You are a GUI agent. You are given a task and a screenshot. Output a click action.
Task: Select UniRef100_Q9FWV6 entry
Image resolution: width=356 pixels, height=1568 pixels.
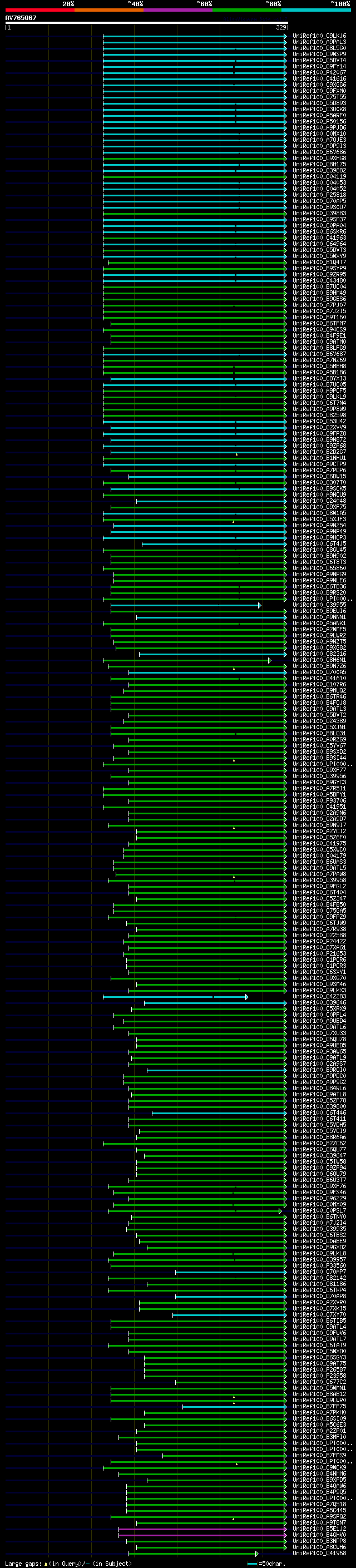[319, 1333]
